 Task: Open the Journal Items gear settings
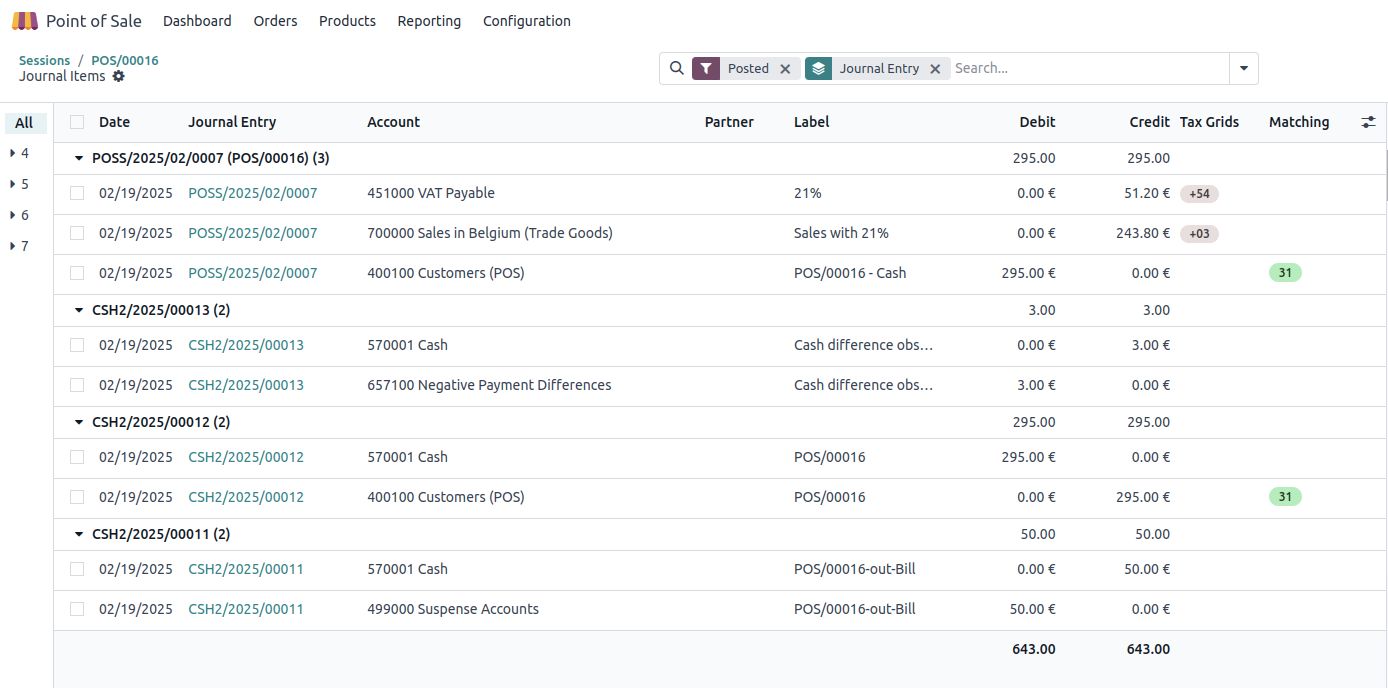coord(119,76)
